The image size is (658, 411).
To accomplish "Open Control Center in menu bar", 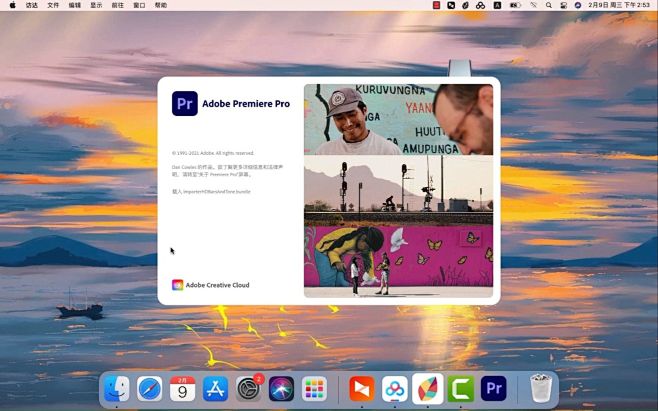I will (x=561, y=5).
